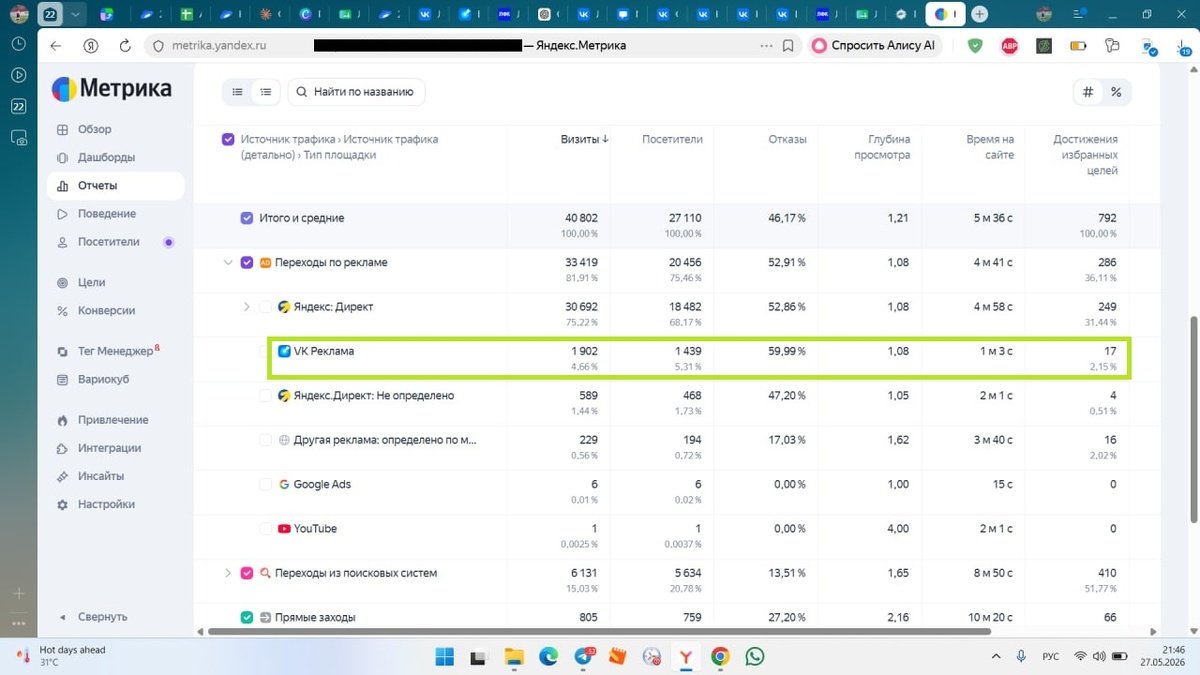Open WhatsApp from the taskbar
1200x675 pixels.
tap(754, 656)
